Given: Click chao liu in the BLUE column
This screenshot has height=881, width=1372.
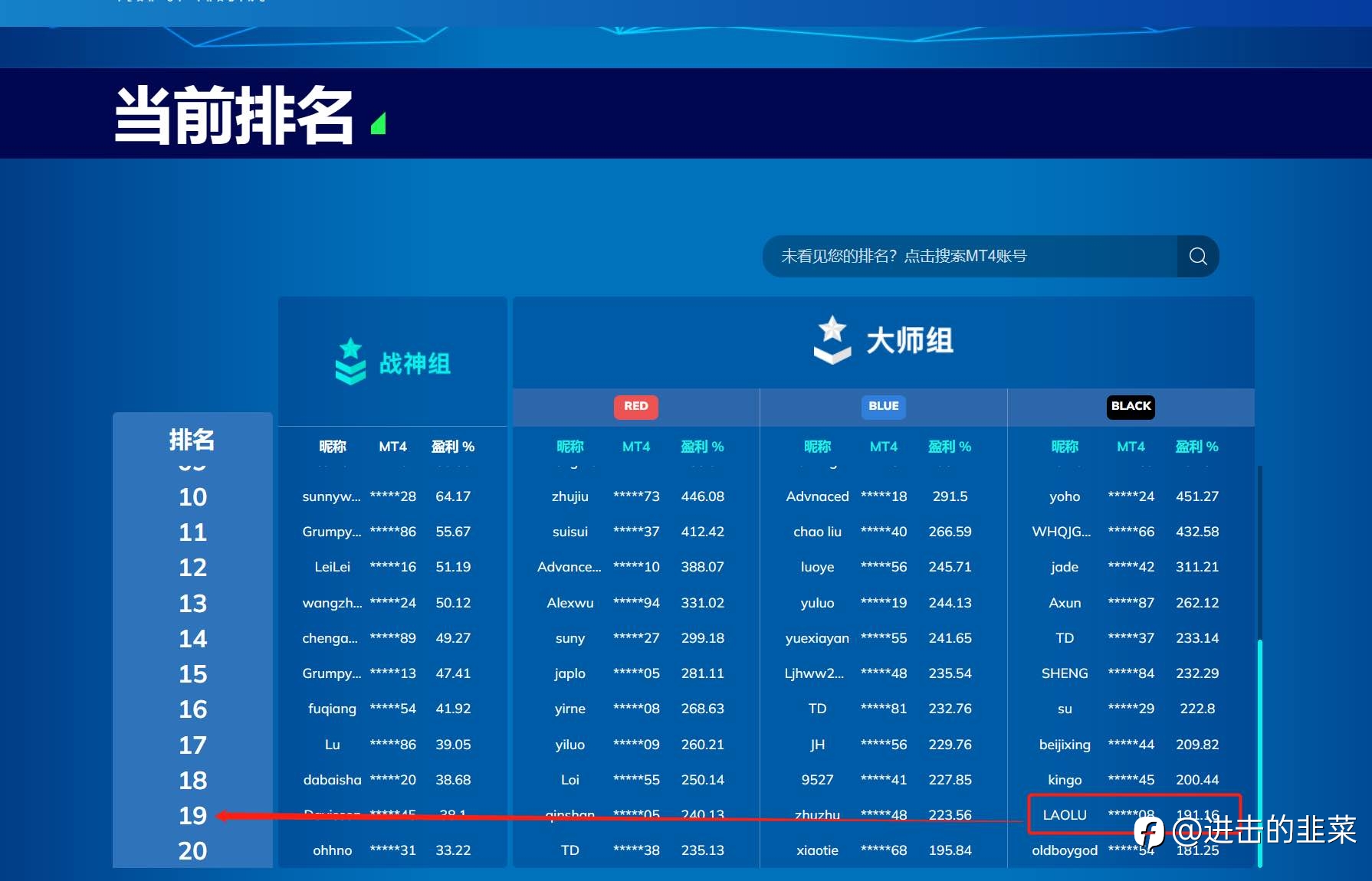Looking at the screenshot, I should [x=818, y=532].
